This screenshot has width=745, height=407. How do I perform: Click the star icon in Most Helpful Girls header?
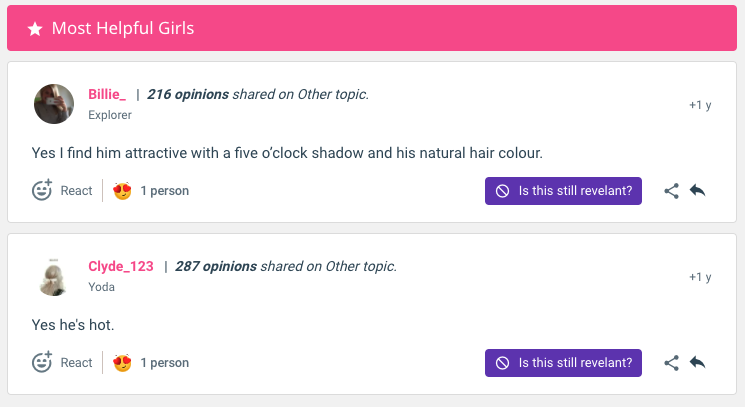tap(35, 29)
